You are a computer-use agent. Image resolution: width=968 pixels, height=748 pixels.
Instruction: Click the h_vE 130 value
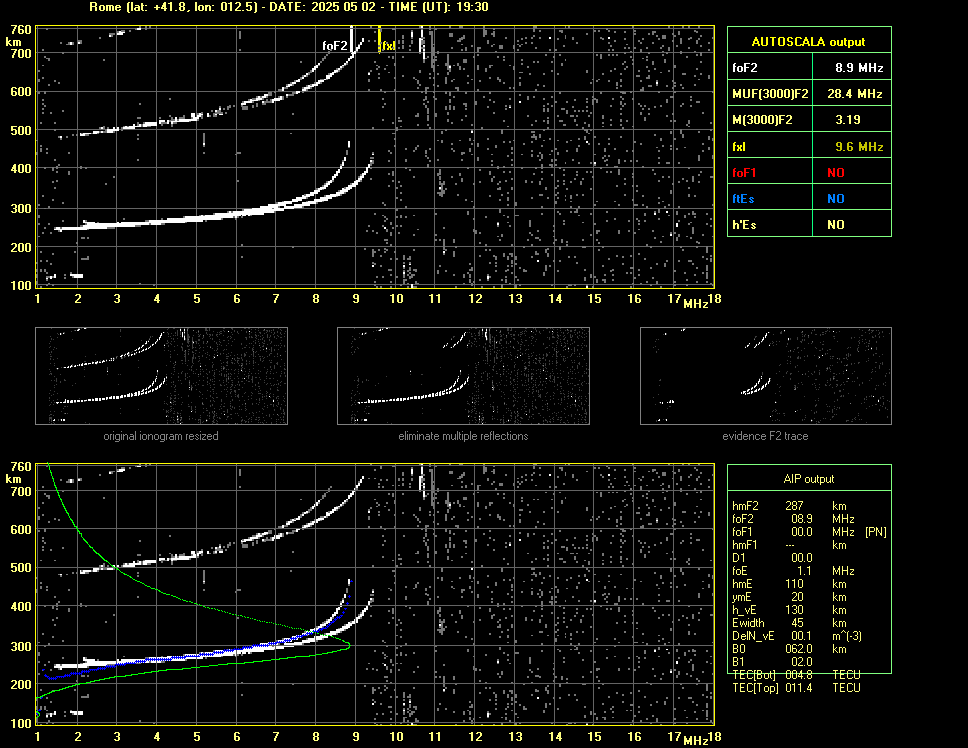point(794,610)
